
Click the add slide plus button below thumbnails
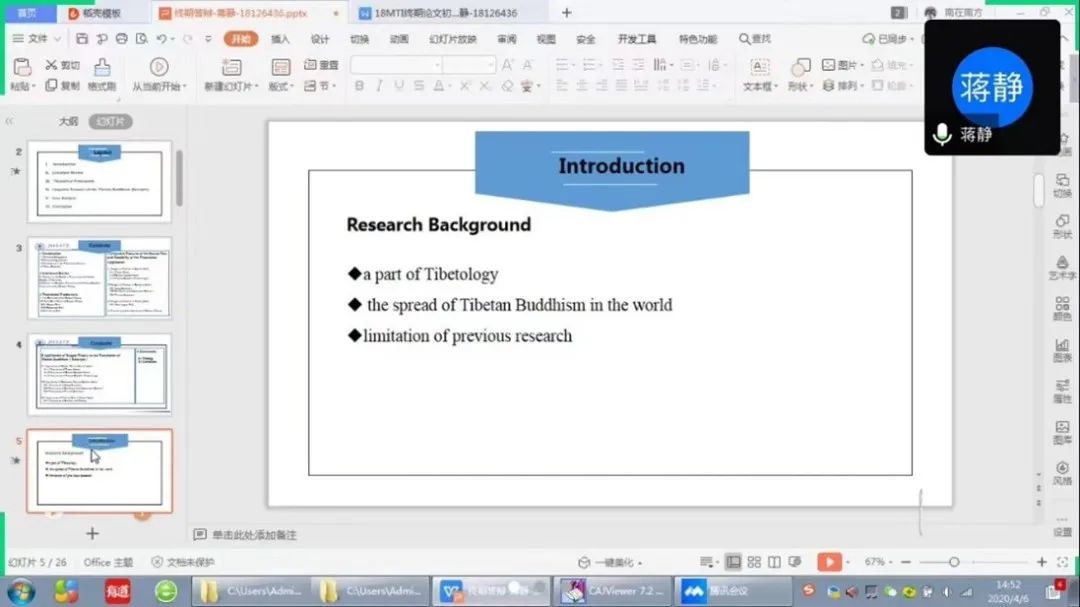(92, 533)
